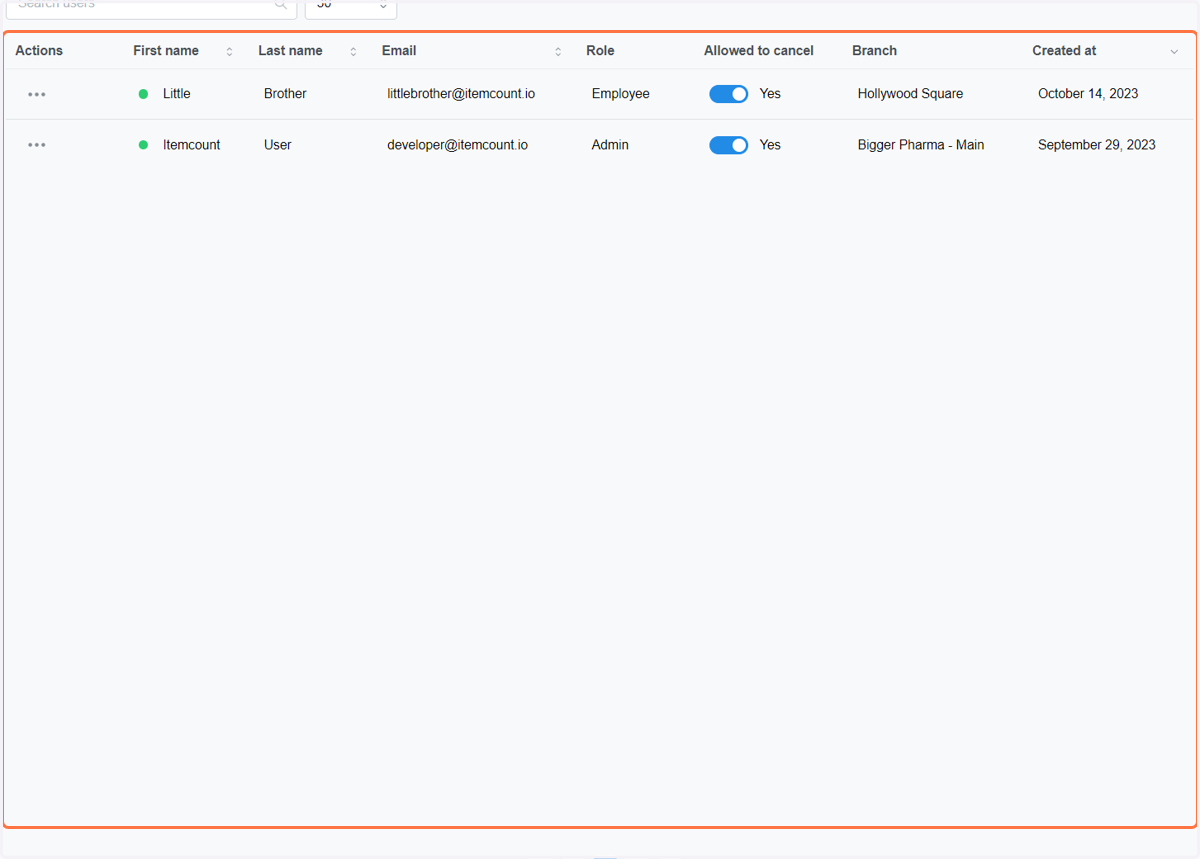Click Yes label in Little Brother row
The width and height of the screenshot is (1200, 859).
coord(770,94)
